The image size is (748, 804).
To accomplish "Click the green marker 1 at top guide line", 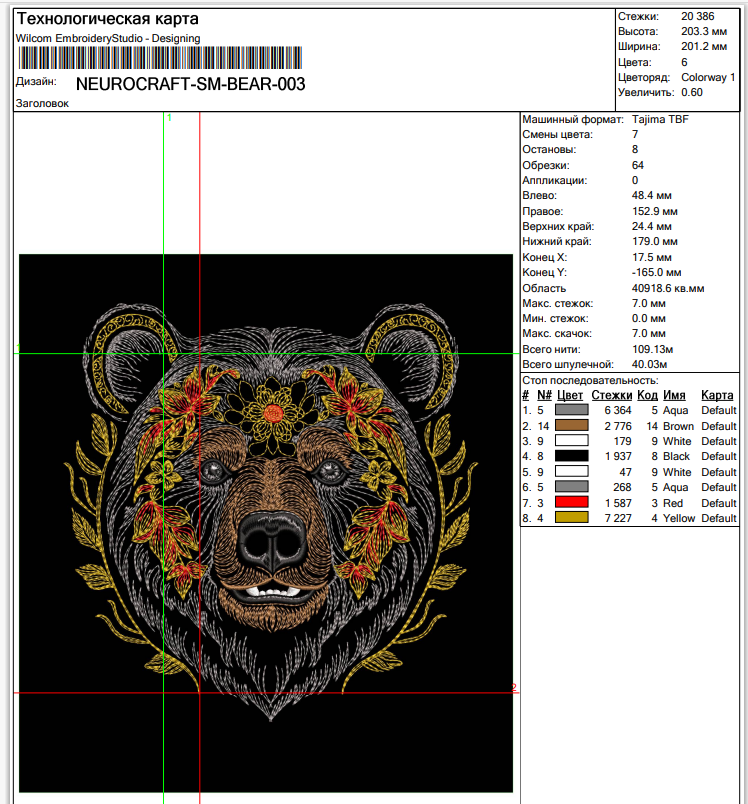I will [169, 118].
